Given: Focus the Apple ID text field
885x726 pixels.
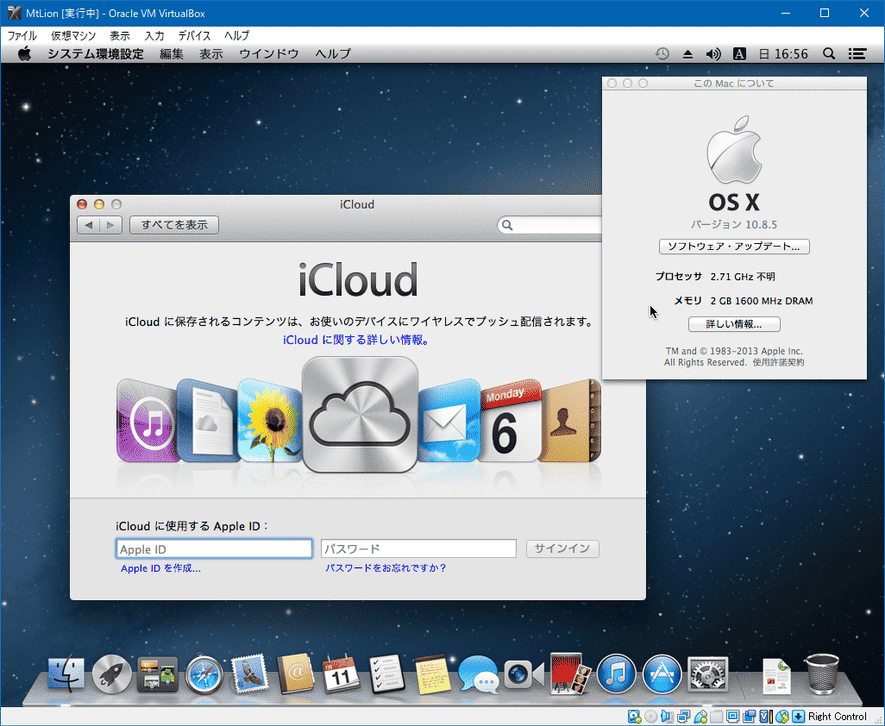Looking at the screenshot, I should [214, 549].
